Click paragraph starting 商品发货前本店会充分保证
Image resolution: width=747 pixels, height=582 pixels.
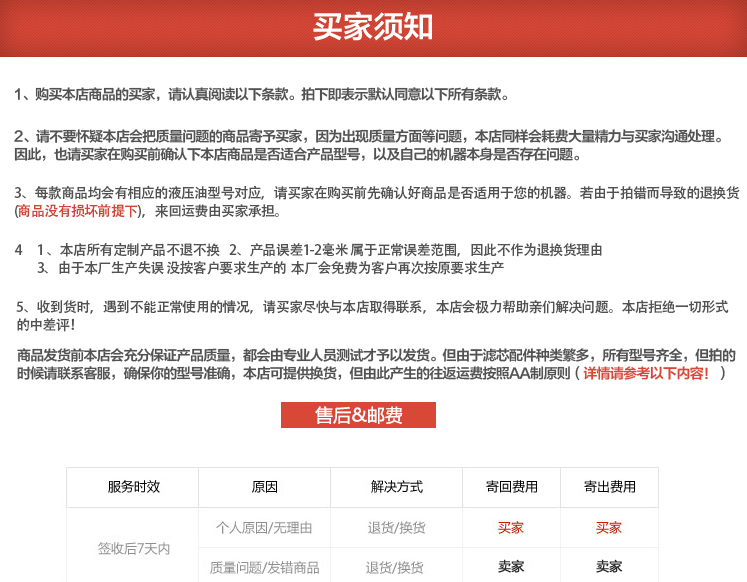[376, 364]
